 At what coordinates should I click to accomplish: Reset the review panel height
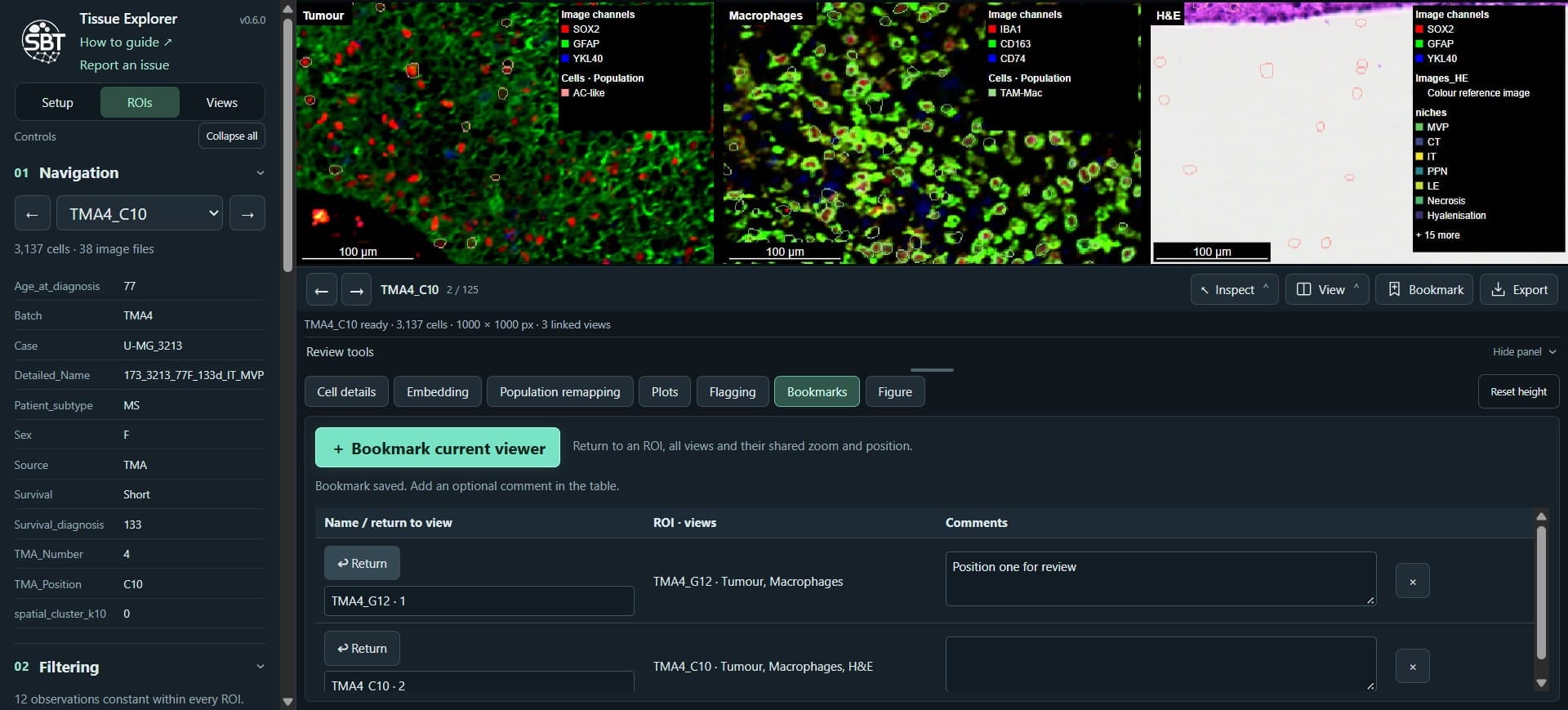tap(1518, 391)
